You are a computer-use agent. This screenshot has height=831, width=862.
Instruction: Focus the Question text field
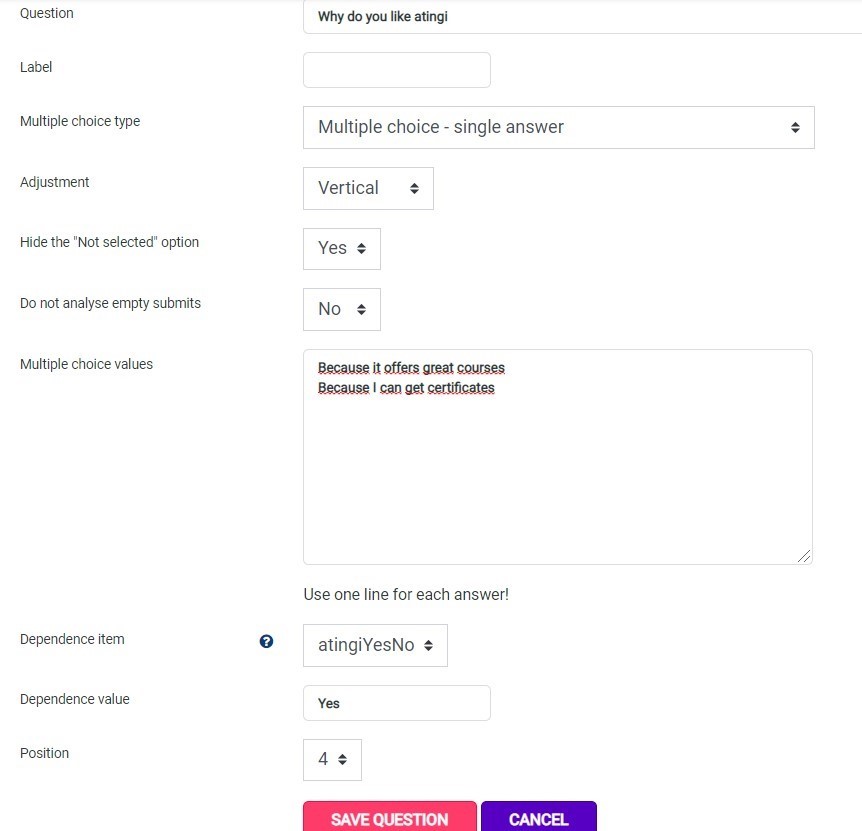click(x=583, y=16)
